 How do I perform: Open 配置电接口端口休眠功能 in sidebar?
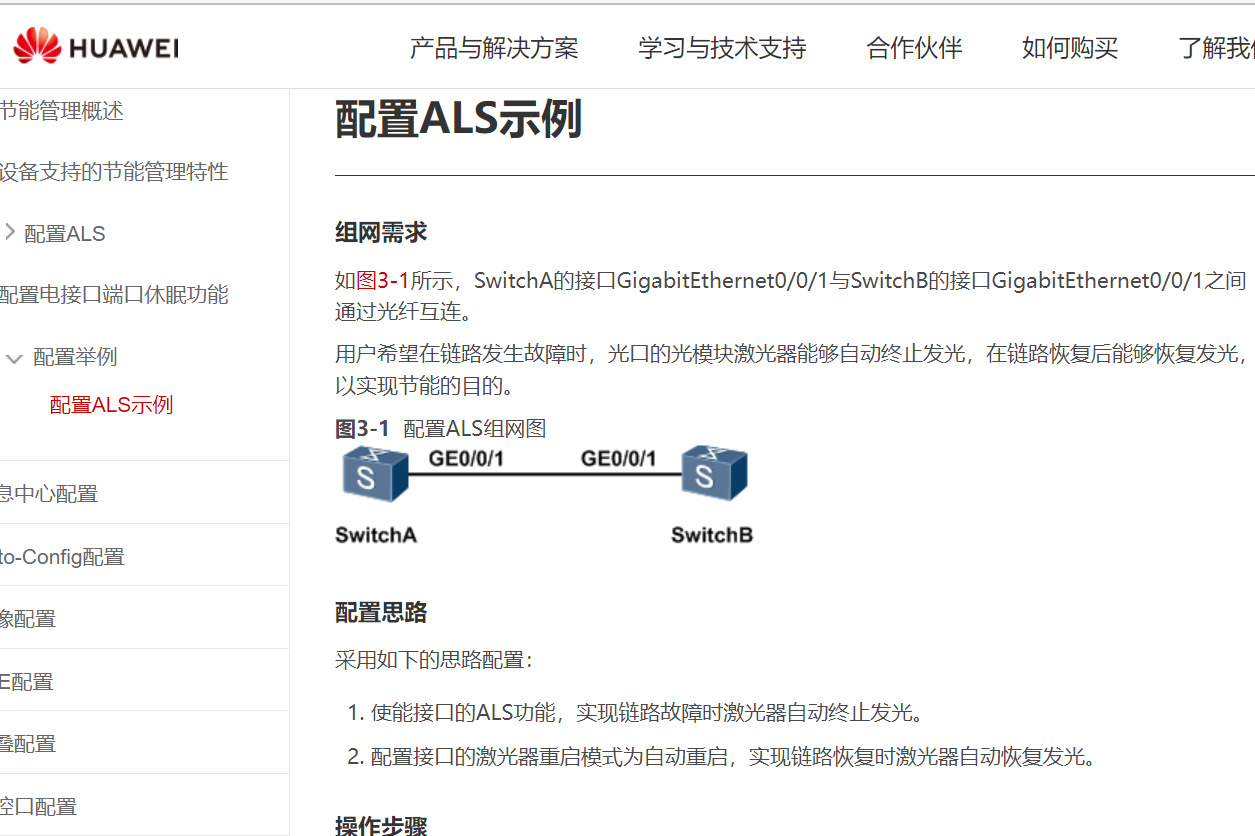114,295
